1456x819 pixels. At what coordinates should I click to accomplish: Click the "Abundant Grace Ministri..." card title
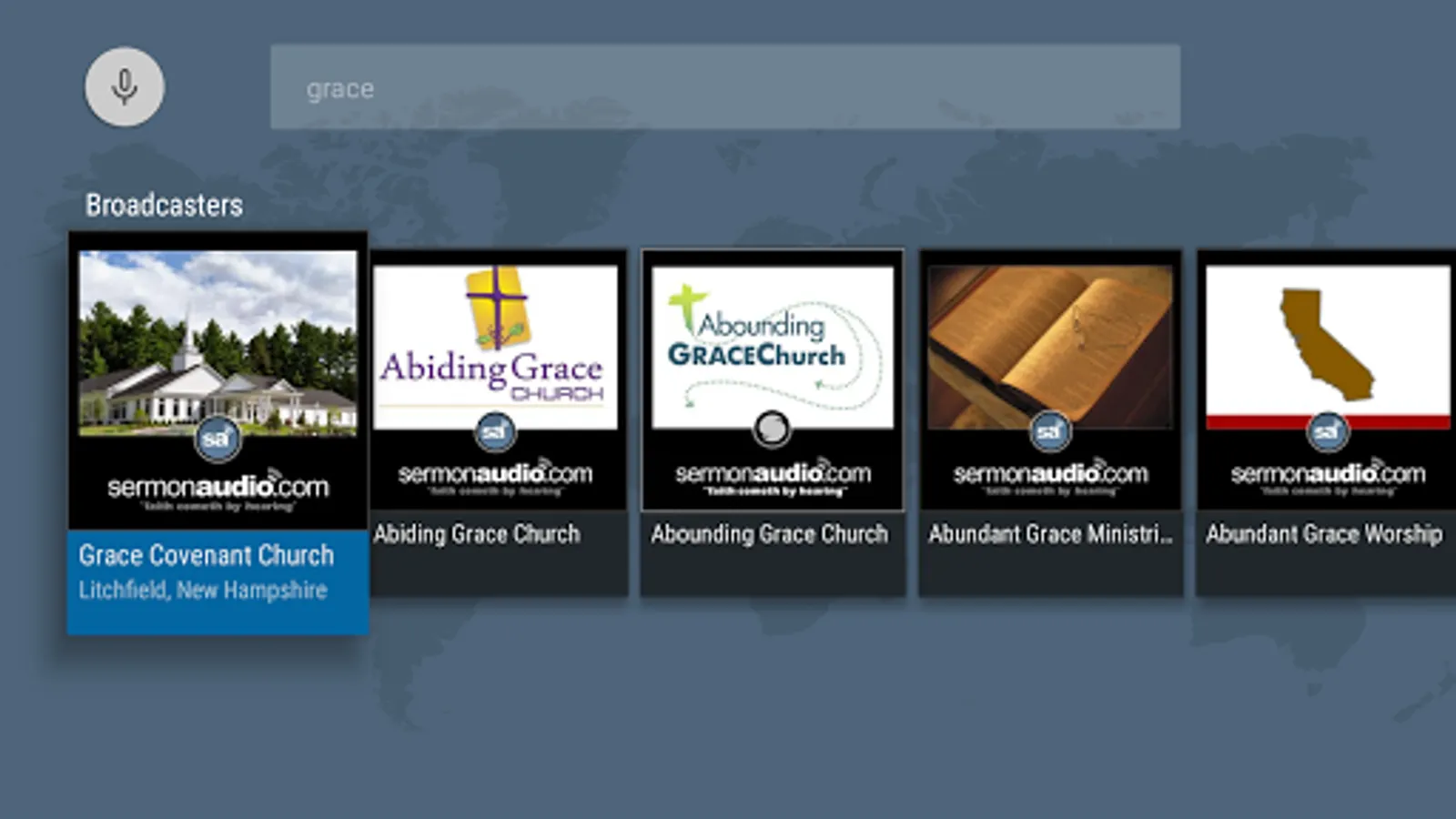(x=1050, y=534)
